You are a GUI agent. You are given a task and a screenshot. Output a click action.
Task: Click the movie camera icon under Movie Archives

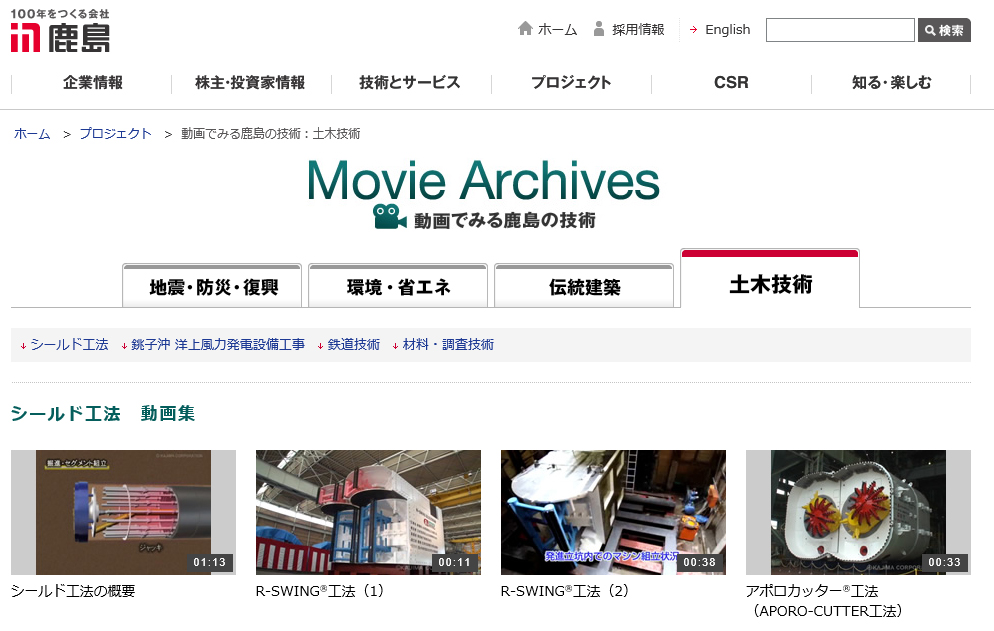[389, 217]
